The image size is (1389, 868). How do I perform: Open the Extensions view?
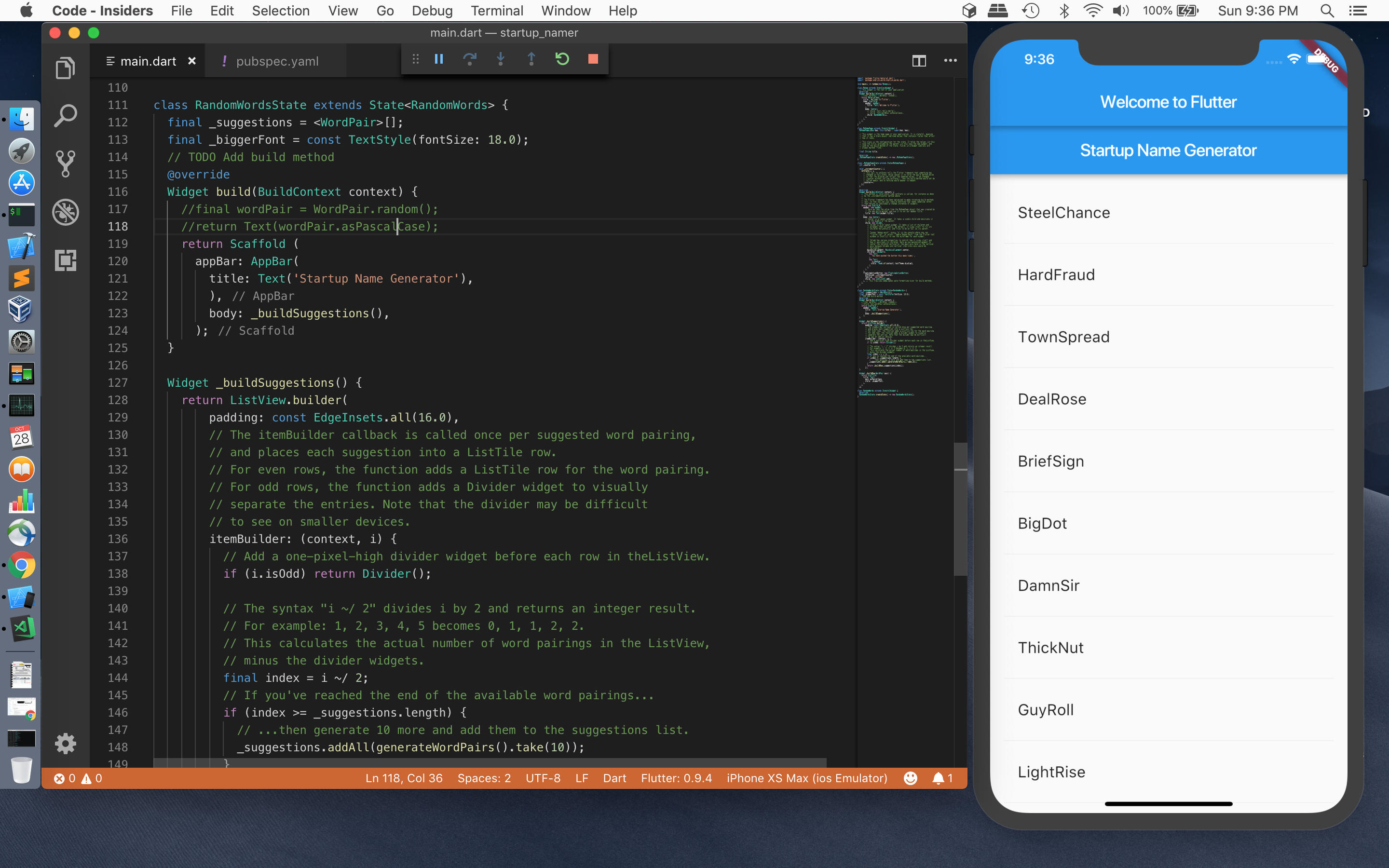(x=66, y=260)
